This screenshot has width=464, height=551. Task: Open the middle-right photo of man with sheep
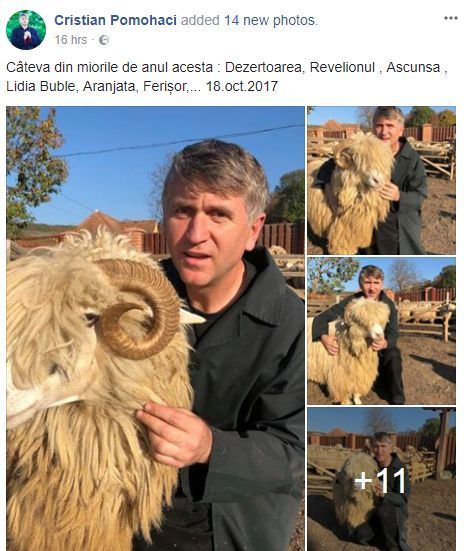point(381,331)
